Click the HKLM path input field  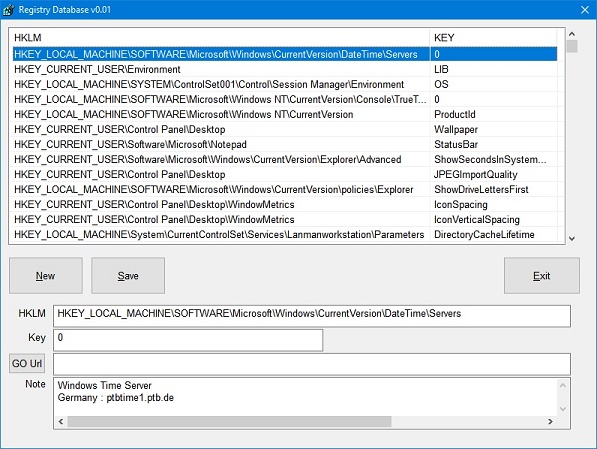point(312,316)
